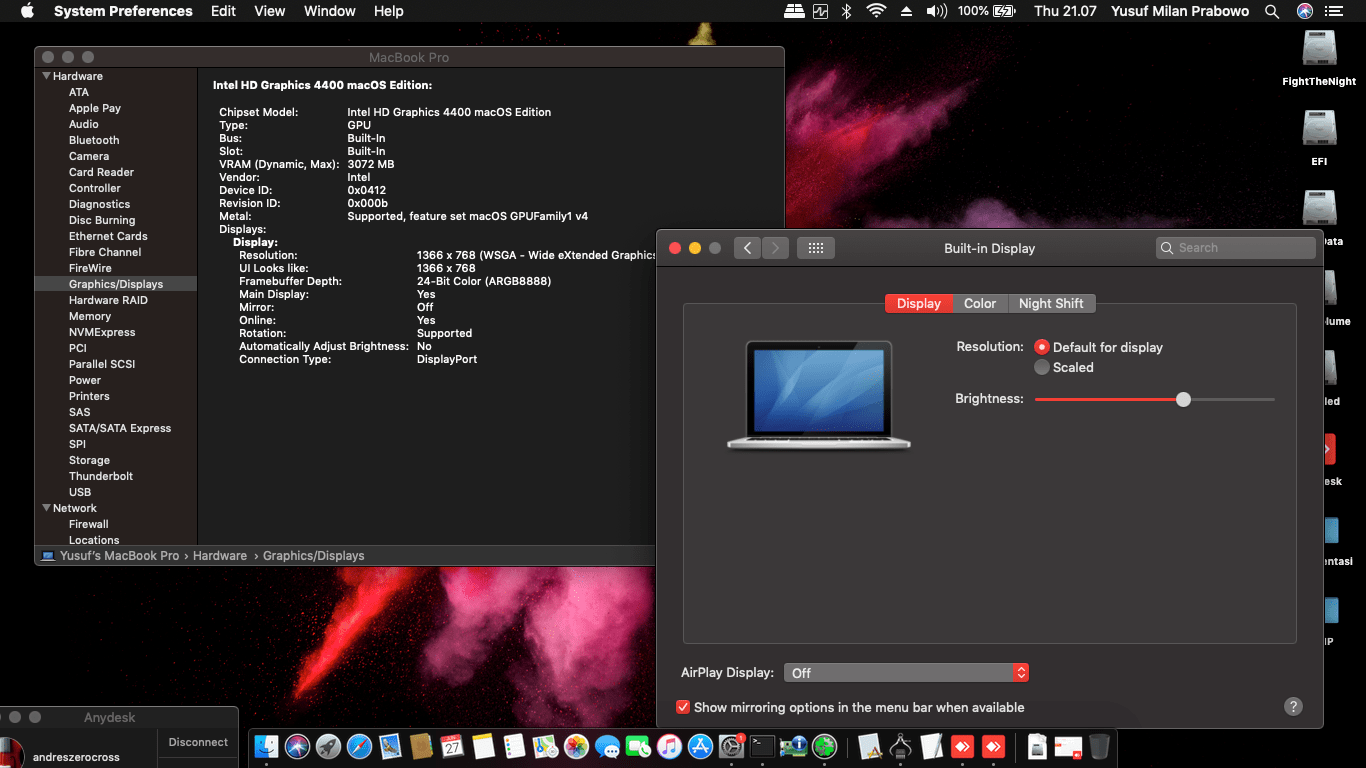The height and width of the screenshot is (768, 1366).
Task: Open FaceTime icon in dock
Action: (x=638, y=746)
